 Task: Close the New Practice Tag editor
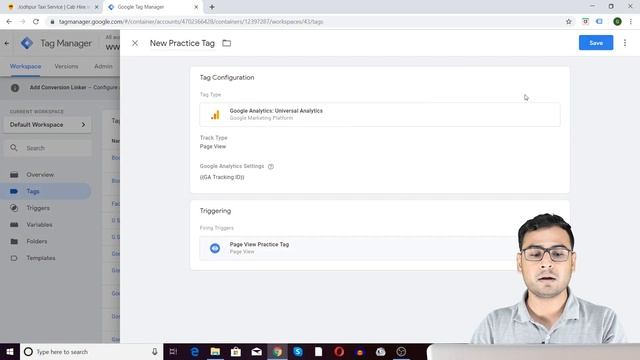click(x=135, y=43)
